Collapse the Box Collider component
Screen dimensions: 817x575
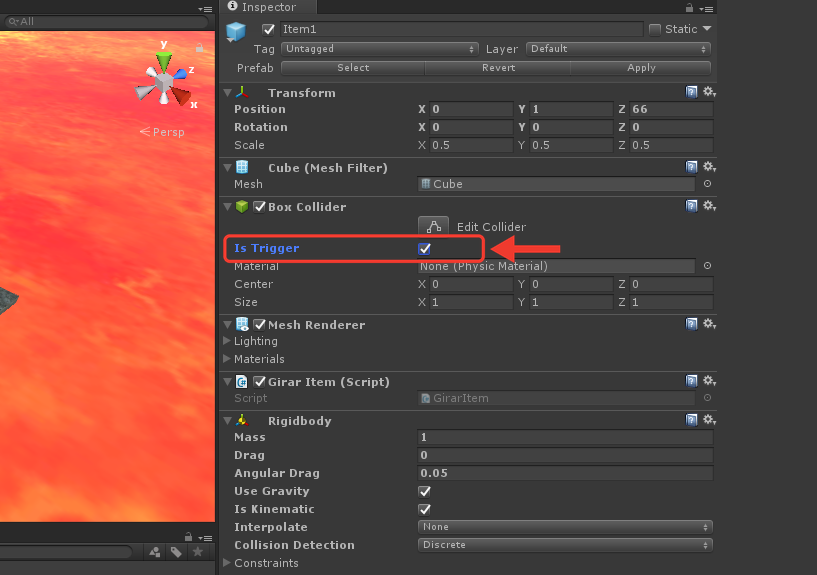point(228,207)
